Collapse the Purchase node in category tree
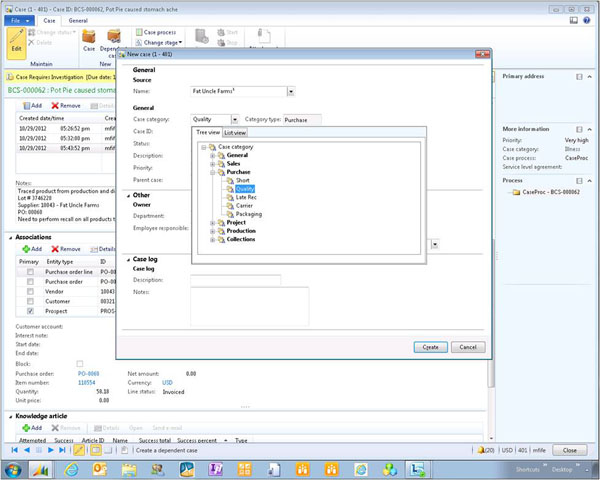600x480 pixels. pyautogui.click(x=213, y=172)
